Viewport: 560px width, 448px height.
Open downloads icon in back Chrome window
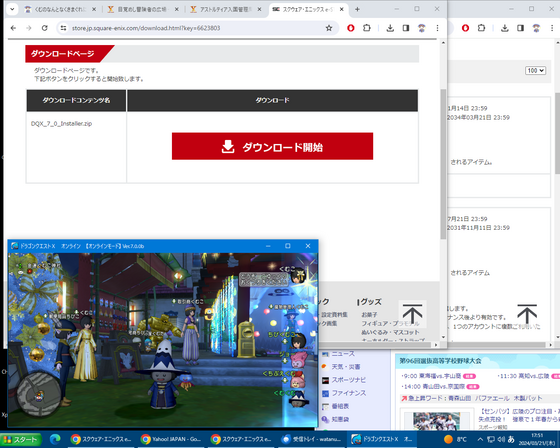coord(504,28)
